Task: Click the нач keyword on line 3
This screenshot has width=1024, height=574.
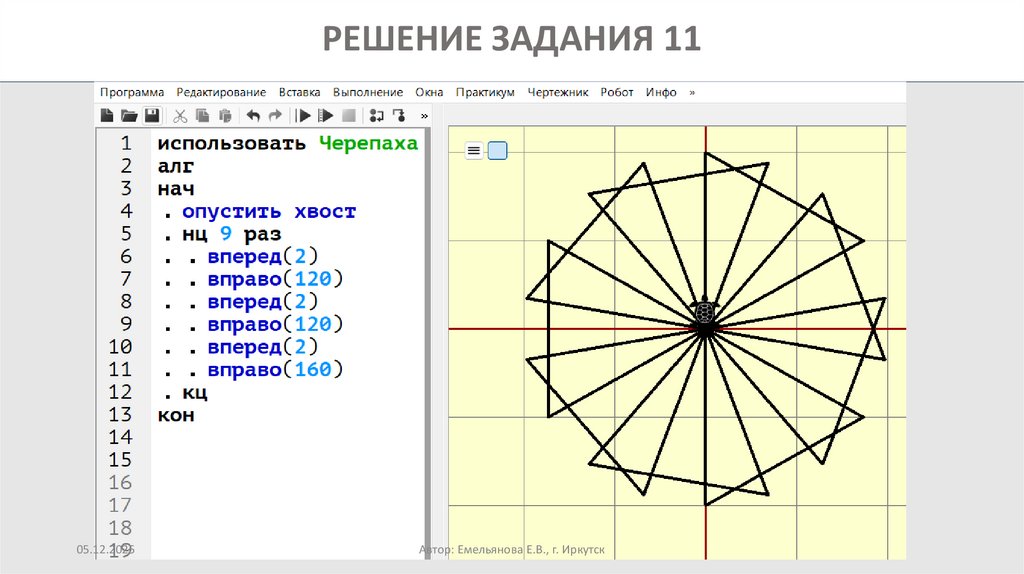Action: click(x=176, y=189)
